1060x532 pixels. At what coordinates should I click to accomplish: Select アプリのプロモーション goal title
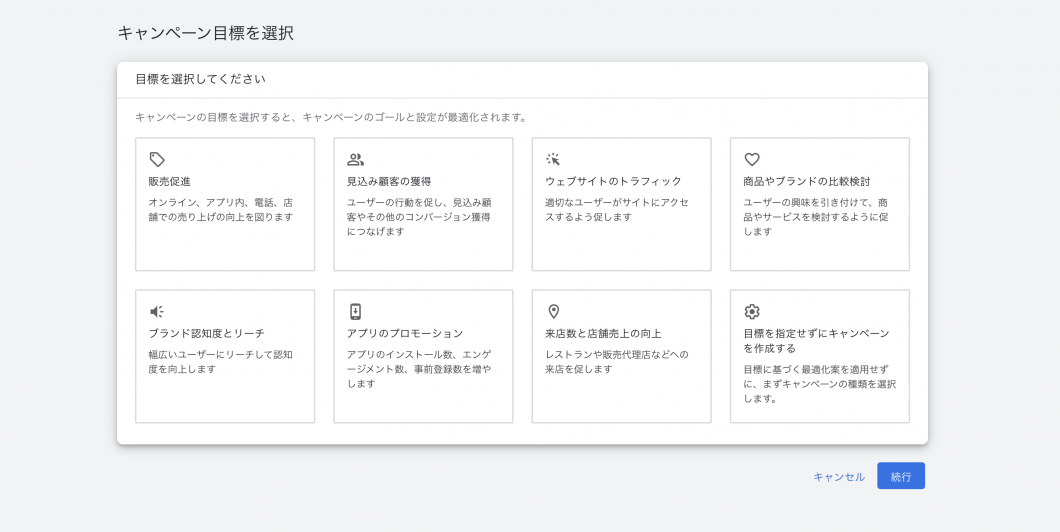click(x=405, y=334)
